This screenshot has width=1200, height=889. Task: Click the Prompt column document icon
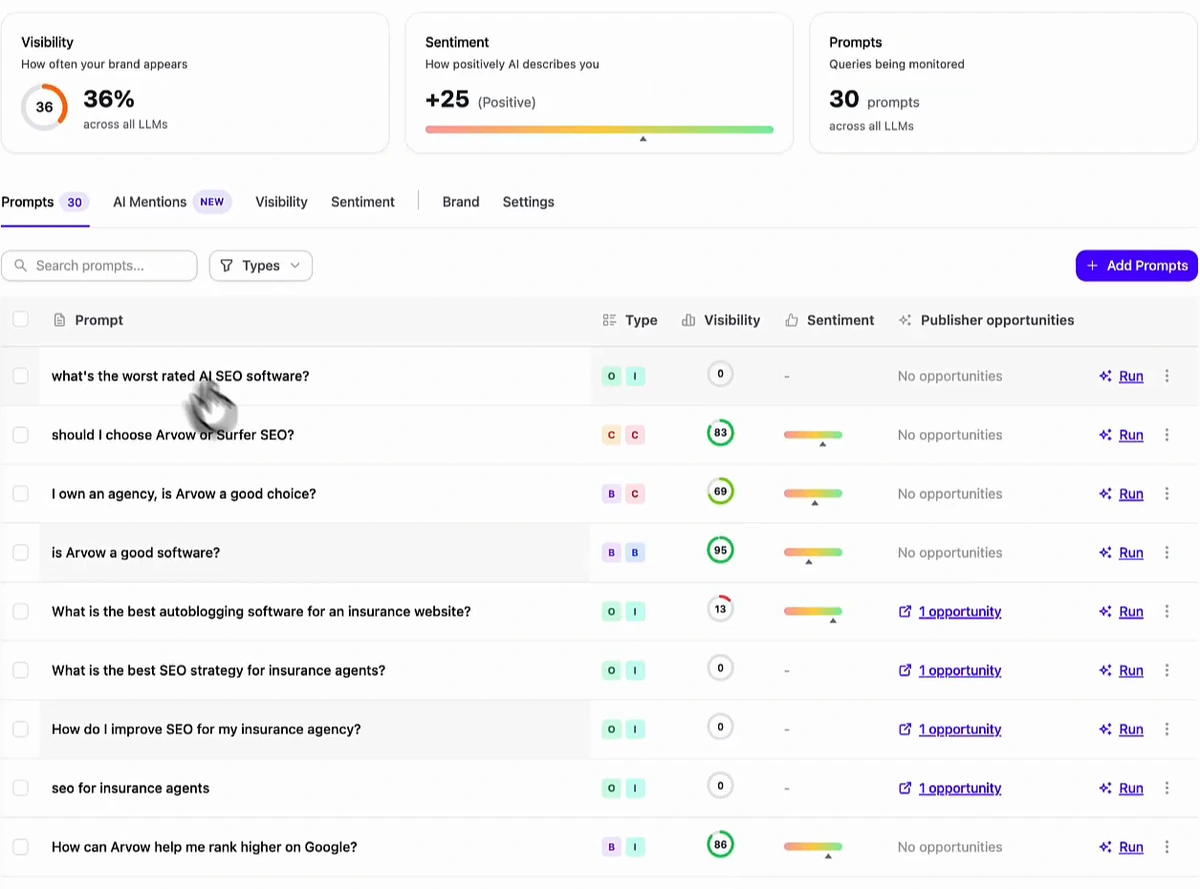(x=59, y=320)
